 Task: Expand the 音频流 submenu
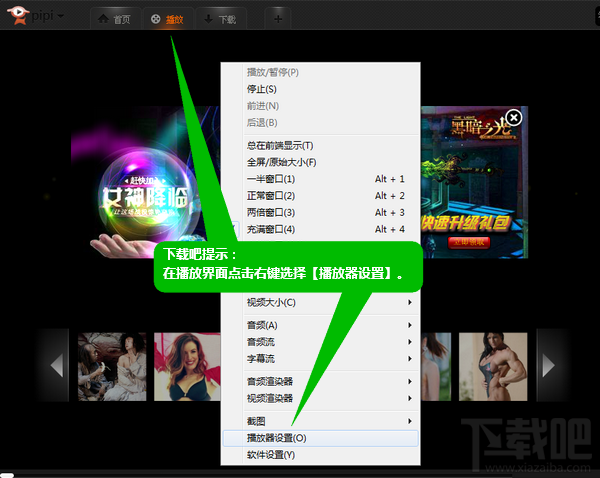coord(320,343)
